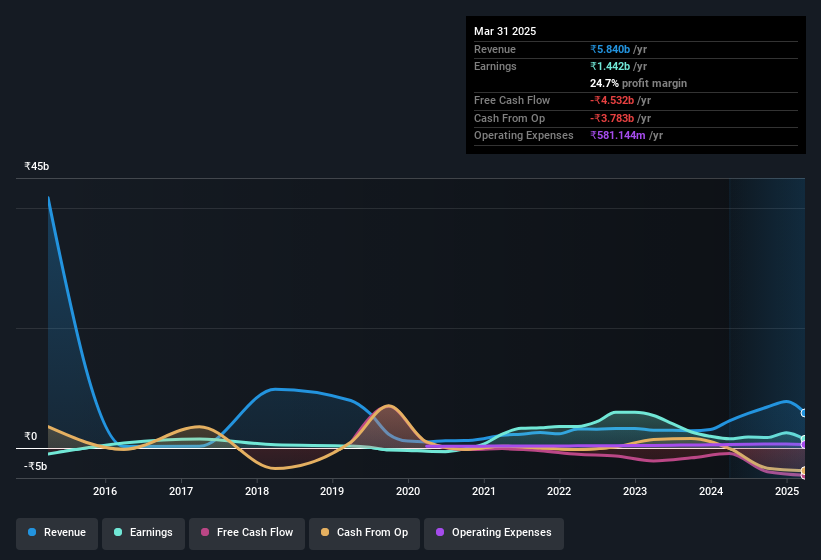This screenshot has height=560, width=821.
Task: Click the ₹581.144m operating expenses value
Action: (x=618, y=136)
